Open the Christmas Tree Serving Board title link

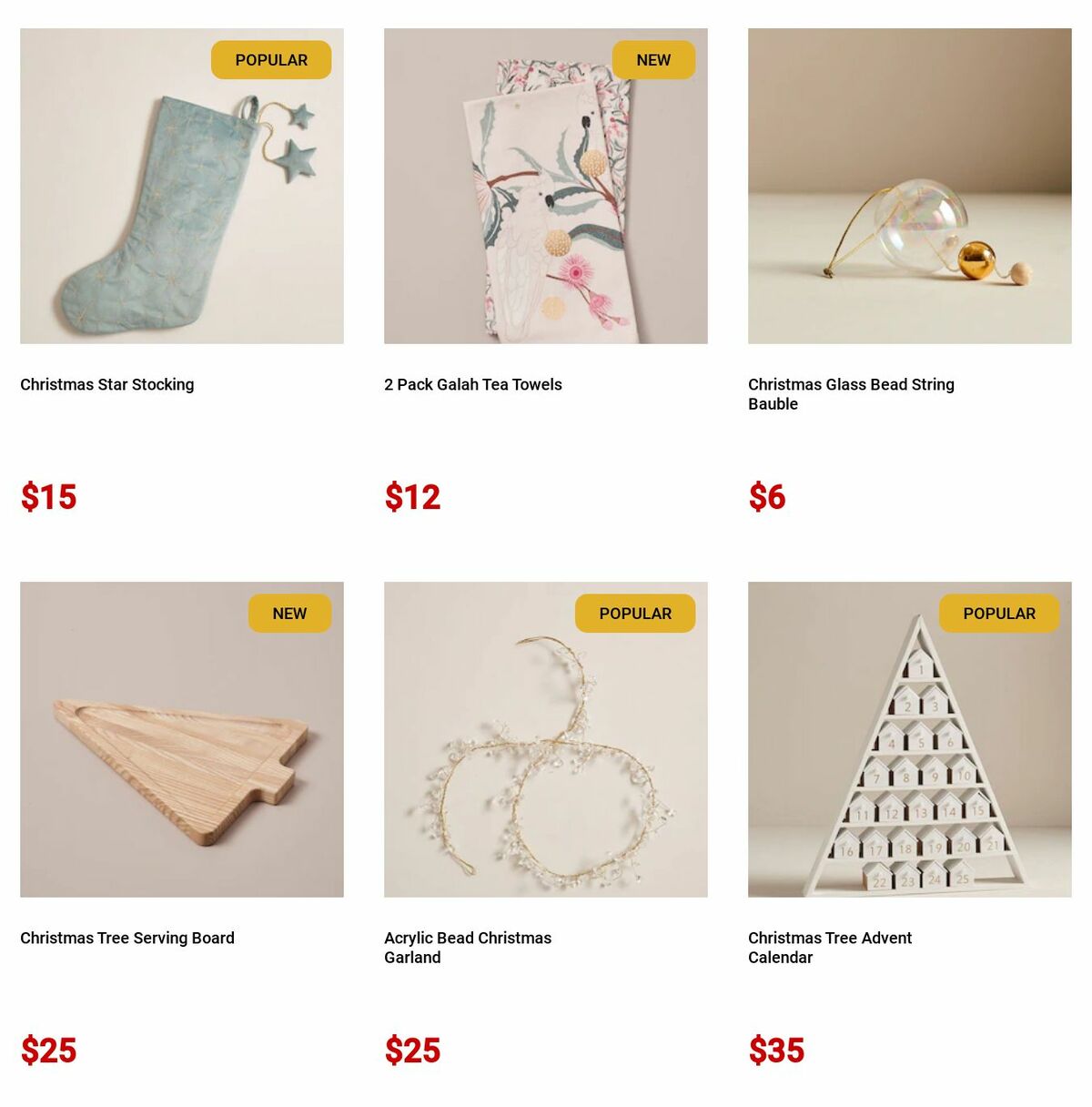(127, 938)
